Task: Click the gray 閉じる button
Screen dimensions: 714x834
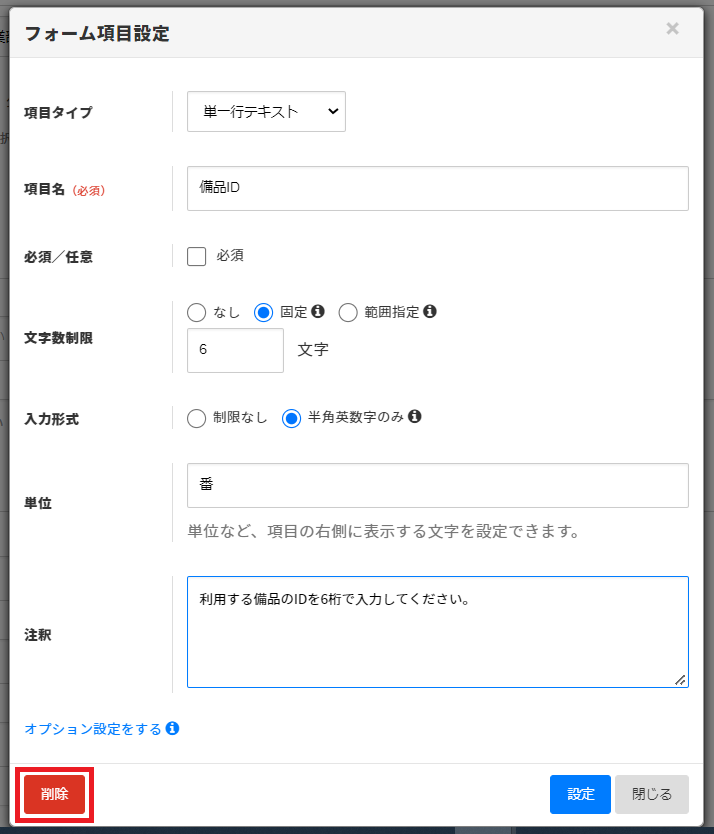Action: tap(652, 794)
